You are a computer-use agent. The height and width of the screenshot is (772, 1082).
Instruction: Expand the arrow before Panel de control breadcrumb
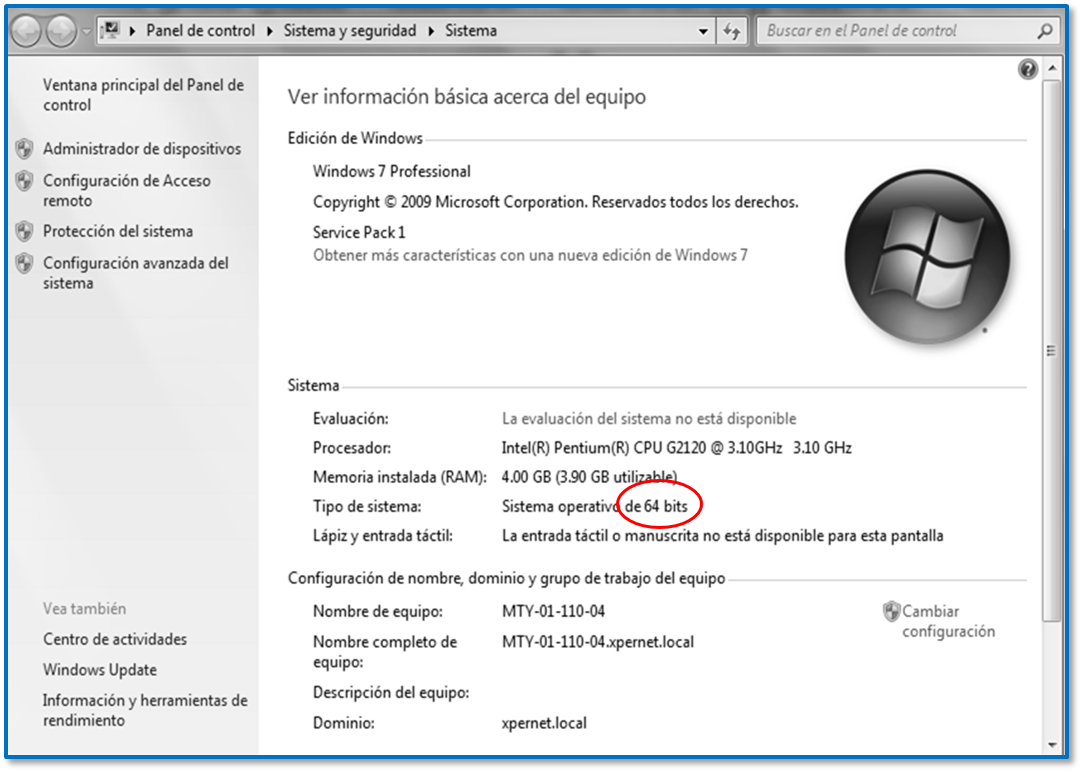click(132, 31)
